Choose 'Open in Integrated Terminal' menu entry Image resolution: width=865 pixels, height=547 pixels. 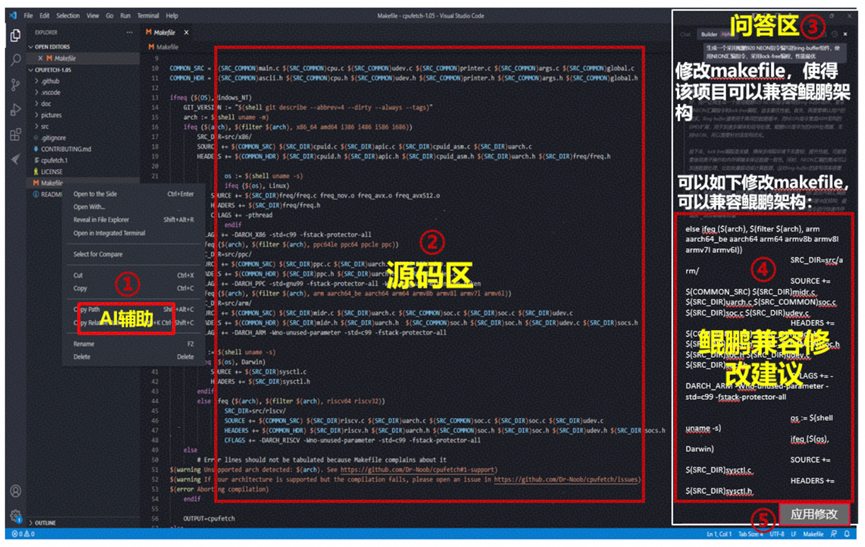tap(109, 233)
